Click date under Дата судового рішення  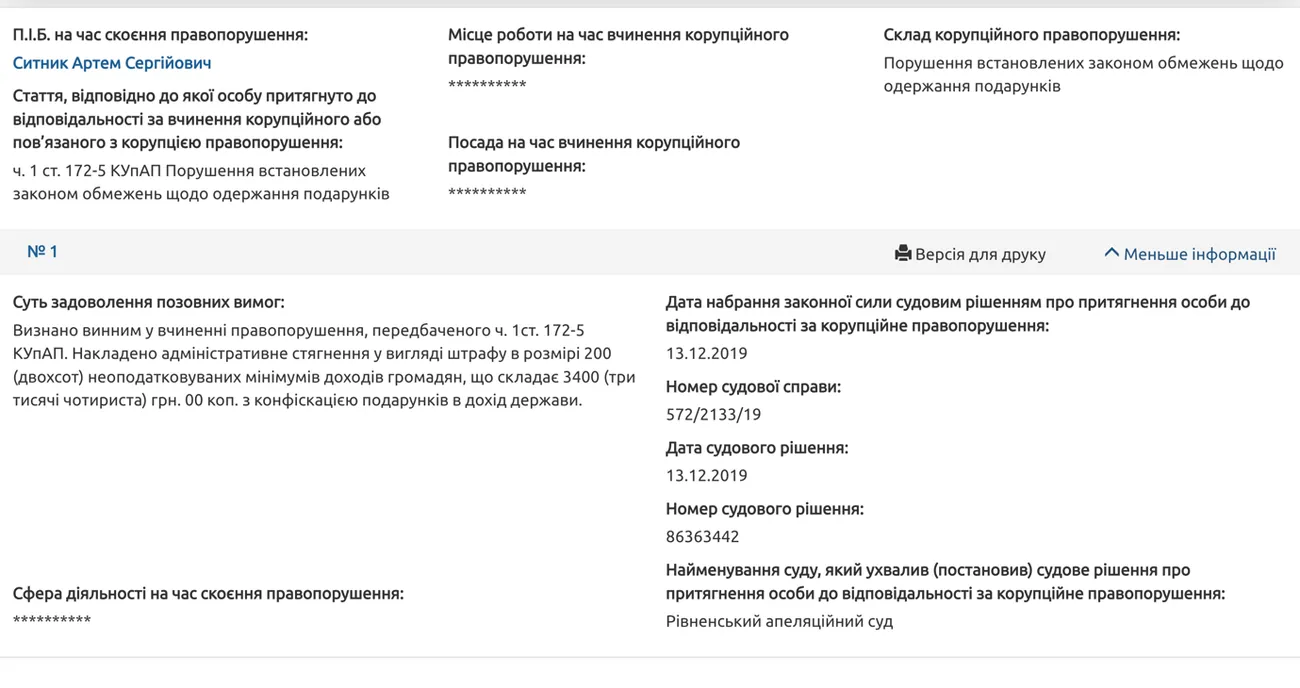pyautogui.click(x=706, y=475)
